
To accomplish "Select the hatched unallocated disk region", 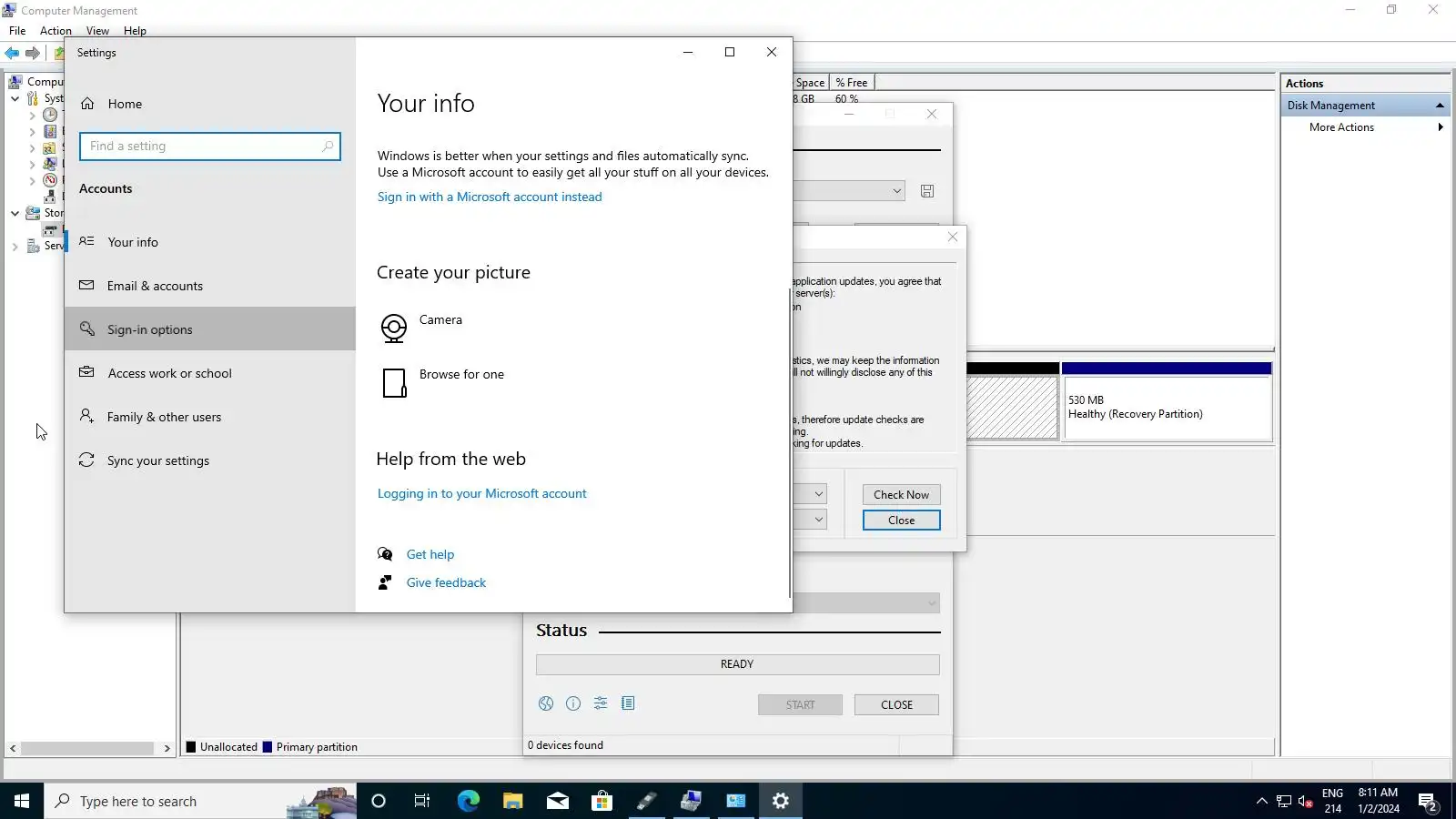I will 1012,408.
